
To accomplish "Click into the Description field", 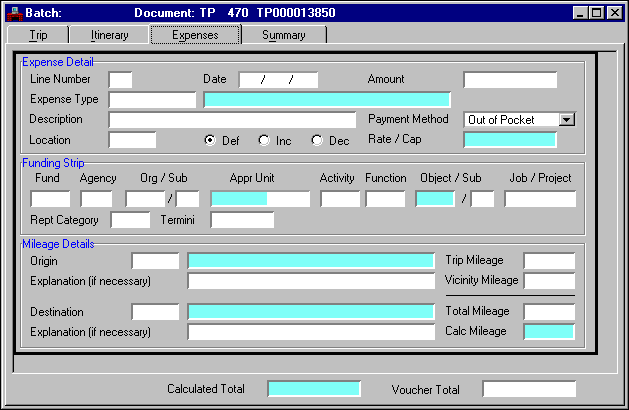I will tap(232, 120).
